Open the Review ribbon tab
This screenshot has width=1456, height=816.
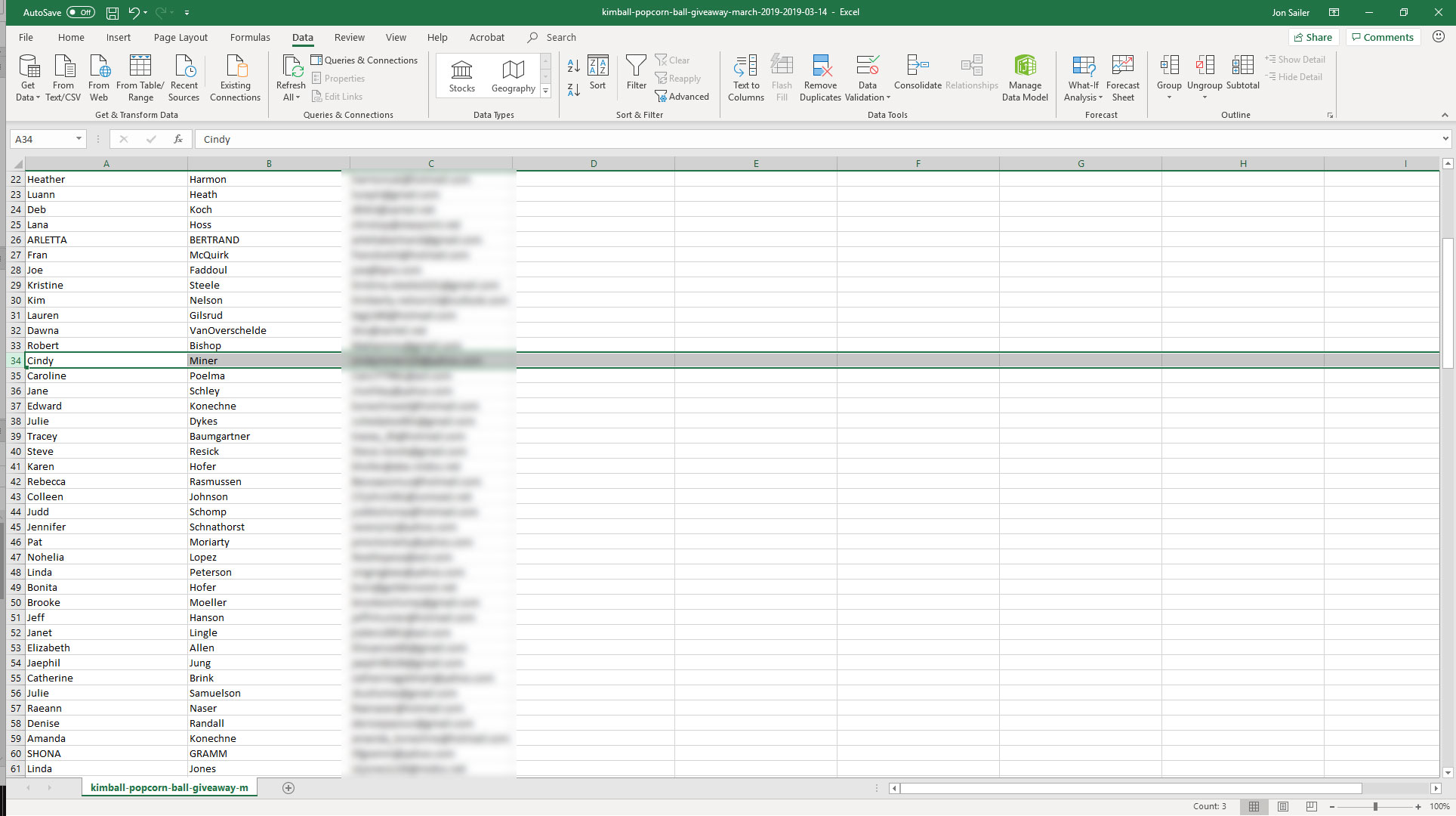tap(349, 37)
